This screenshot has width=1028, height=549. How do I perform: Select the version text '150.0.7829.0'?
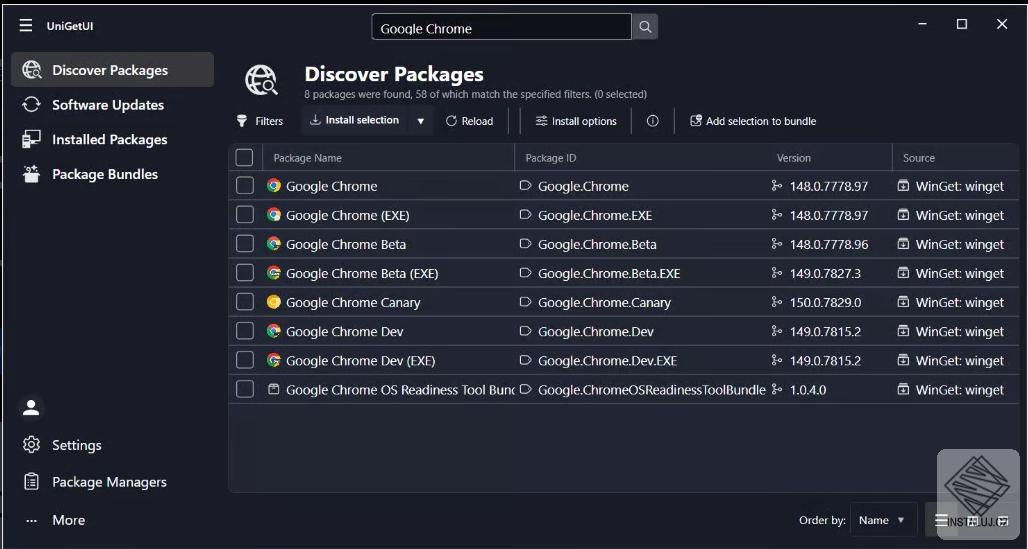pyautogui.click(x=825, y=302)
